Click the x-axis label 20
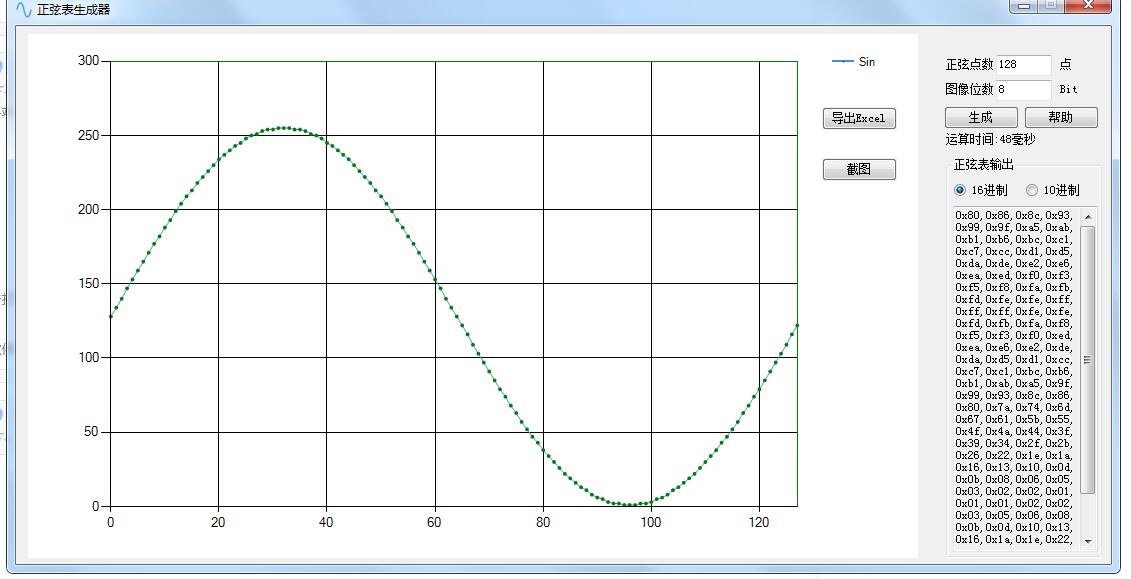Image resolution: width=1131 pixels, height=579 pixels. point(218,522)
